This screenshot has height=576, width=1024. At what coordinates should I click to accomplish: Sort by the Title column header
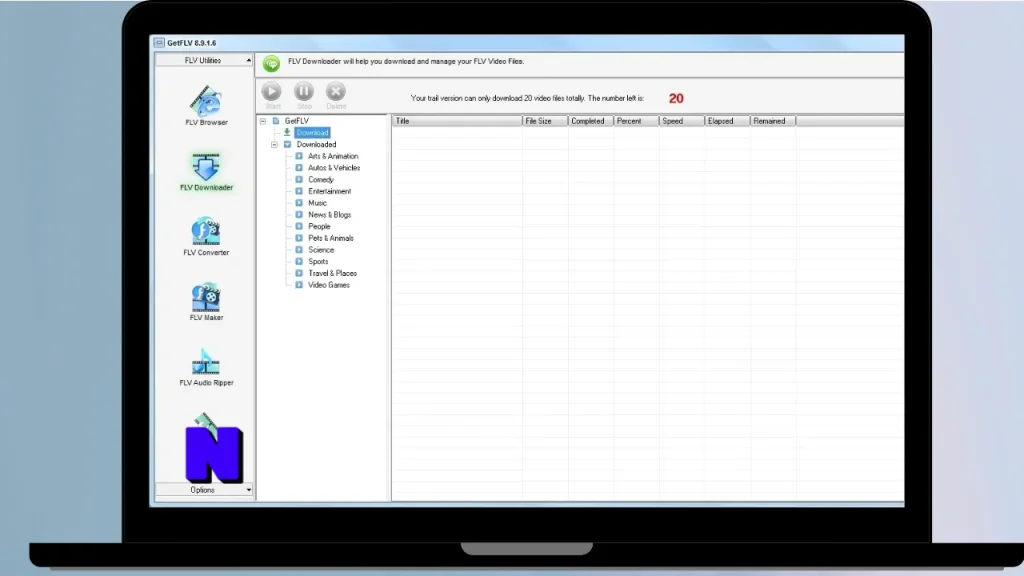457,121
